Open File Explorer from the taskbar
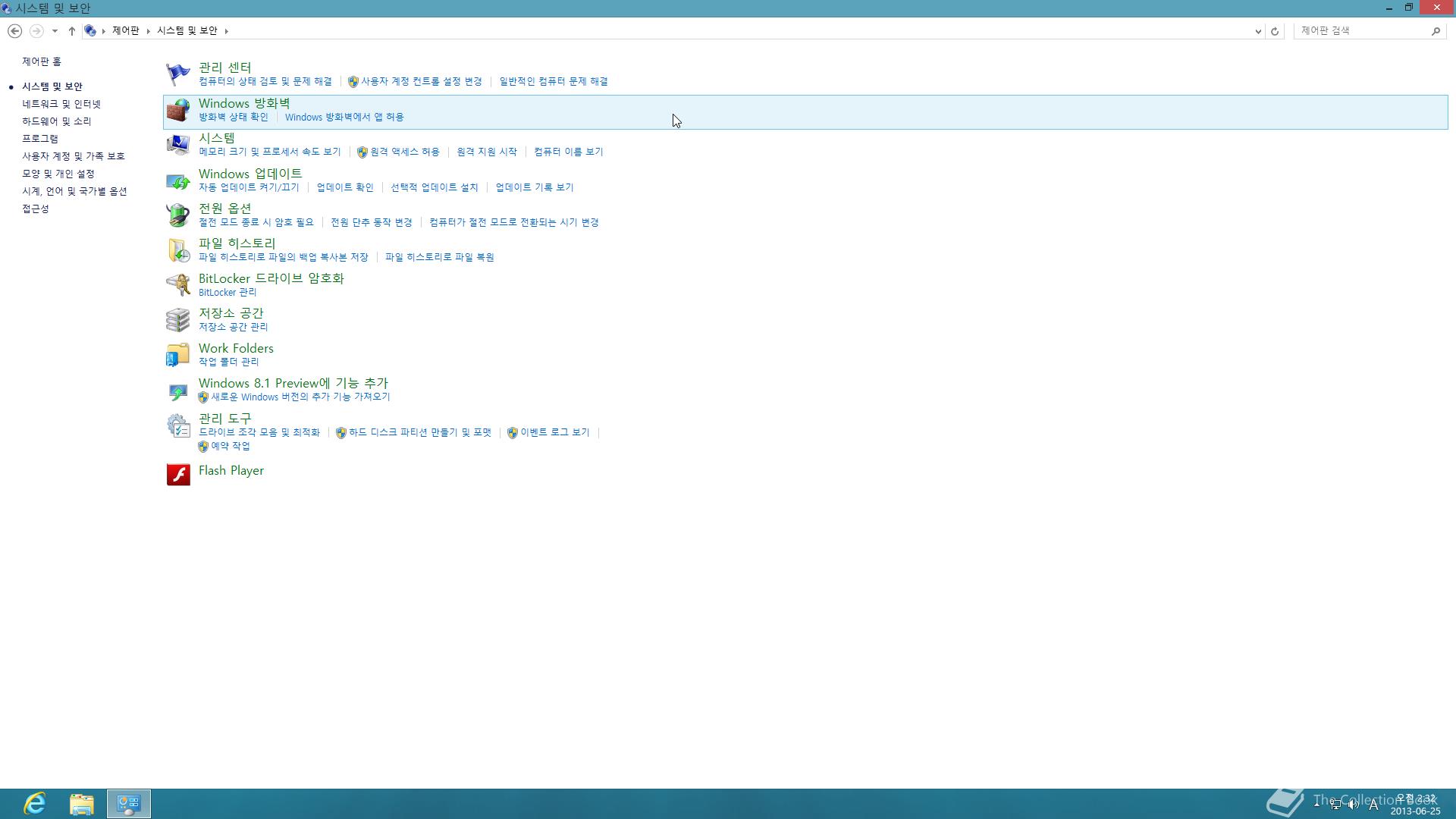The width and height of the screenshot is (1456, 819). click(82, 804)
